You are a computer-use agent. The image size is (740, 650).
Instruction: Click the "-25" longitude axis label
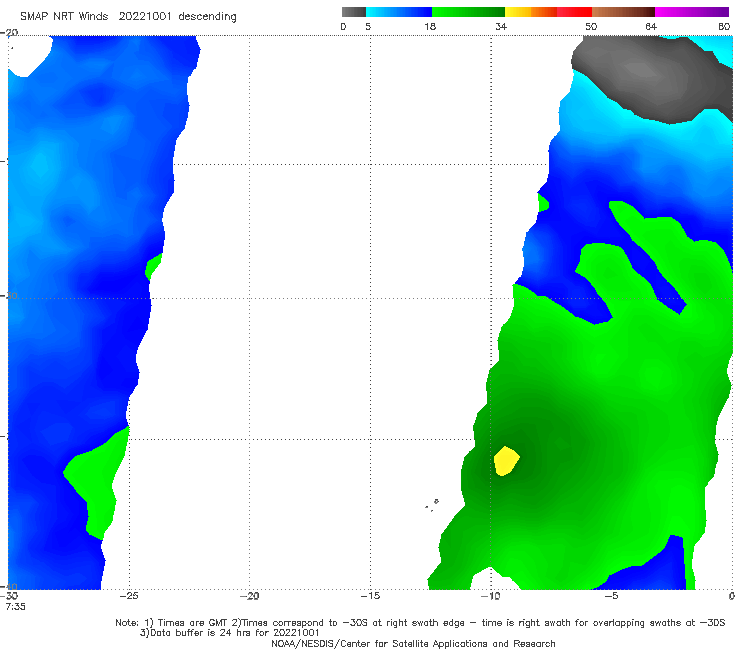pyautogui.click(x=129, y=596)
